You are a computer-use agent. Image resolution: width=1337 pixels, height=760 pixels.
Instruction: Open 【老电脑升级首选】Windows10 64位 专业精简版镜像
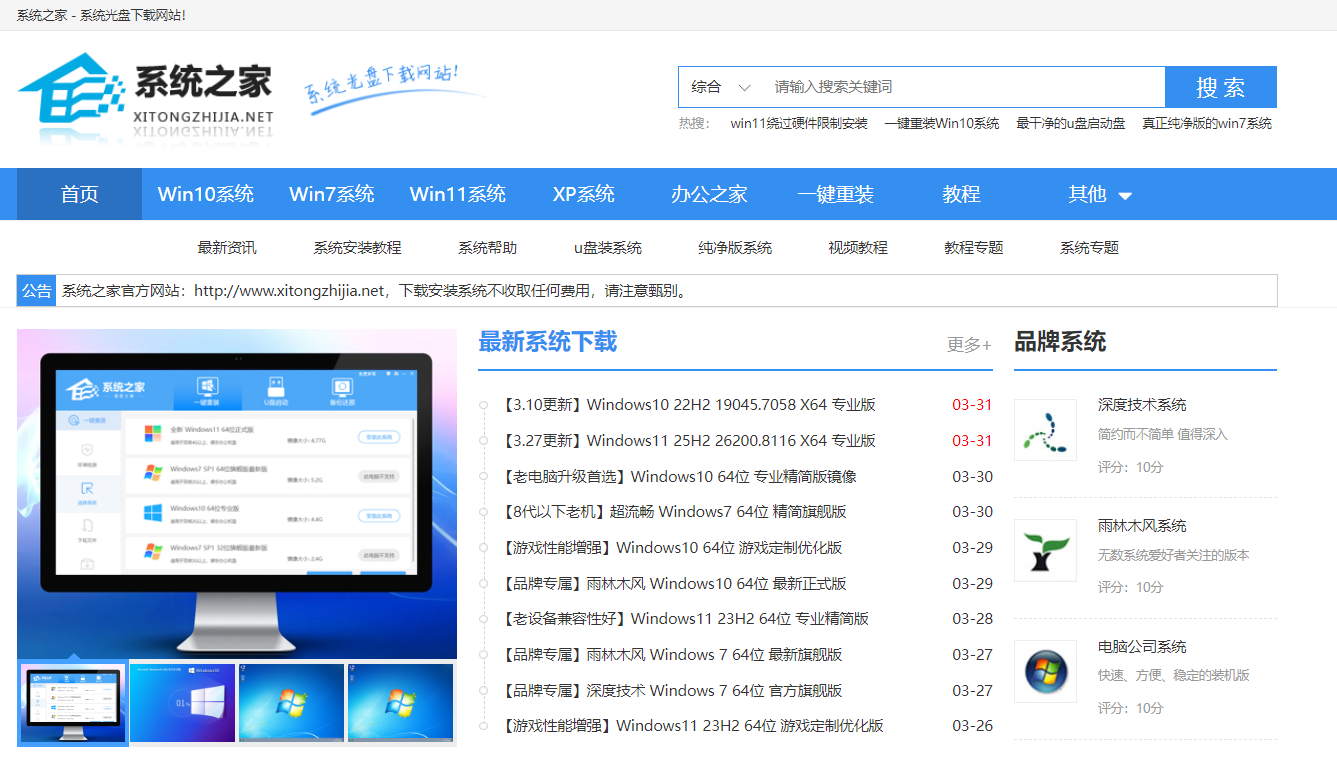(678, 476)
